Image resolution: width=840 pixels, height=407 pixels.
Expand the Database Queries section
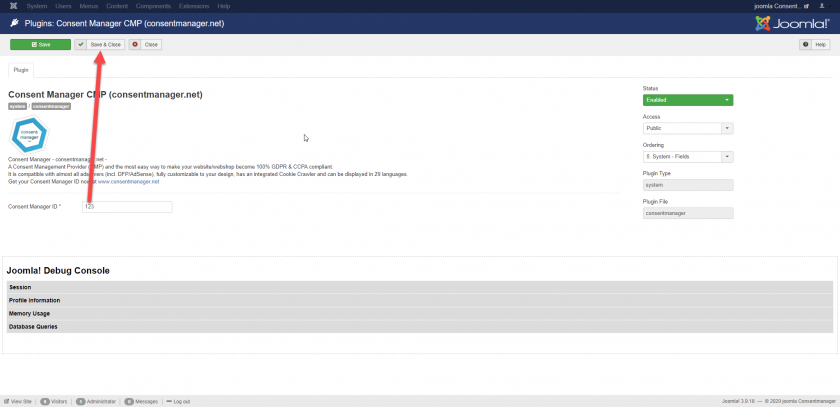pyautogui.click(x=420, y=326)
